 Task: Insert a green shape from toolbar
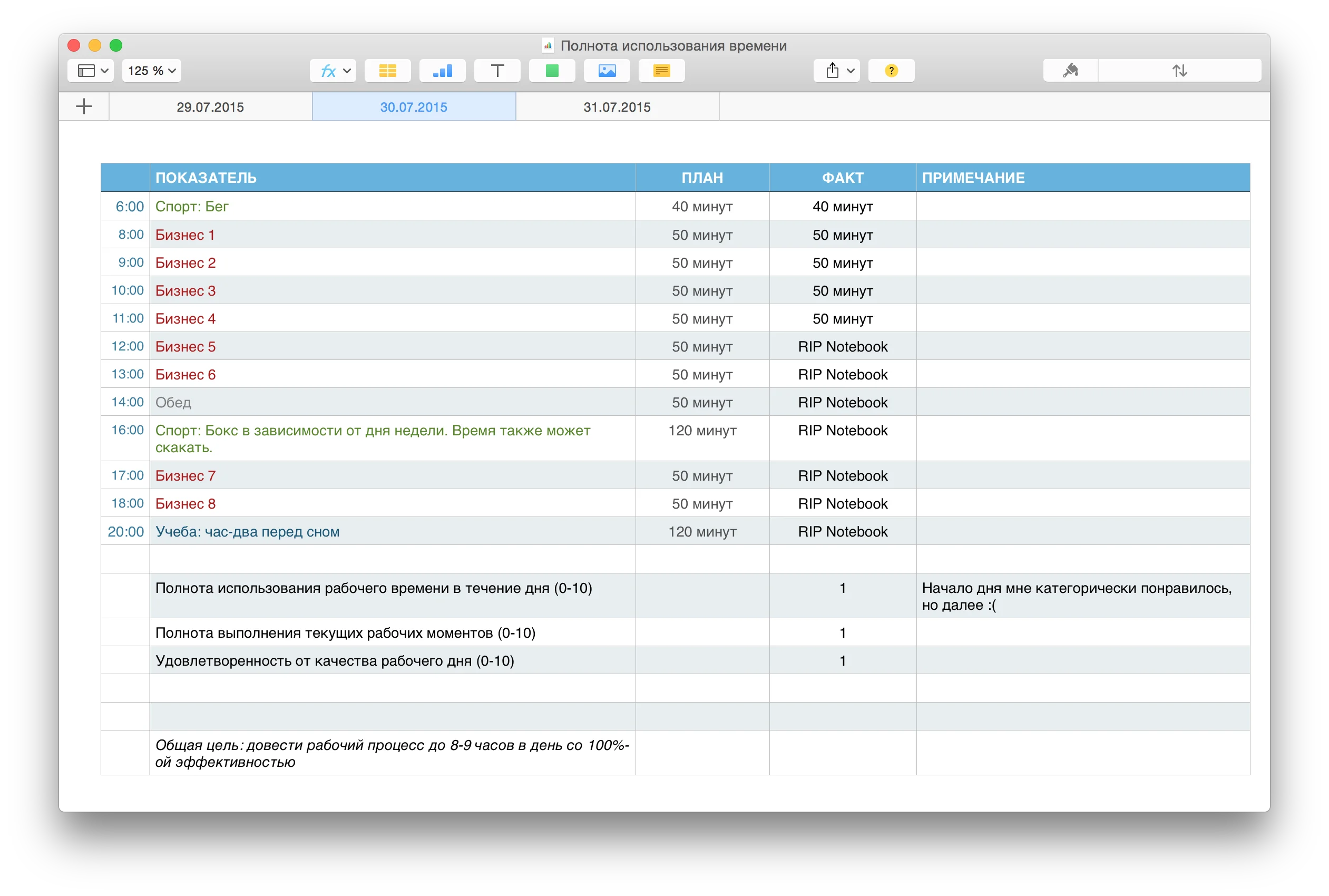click(x=552, y=71)
